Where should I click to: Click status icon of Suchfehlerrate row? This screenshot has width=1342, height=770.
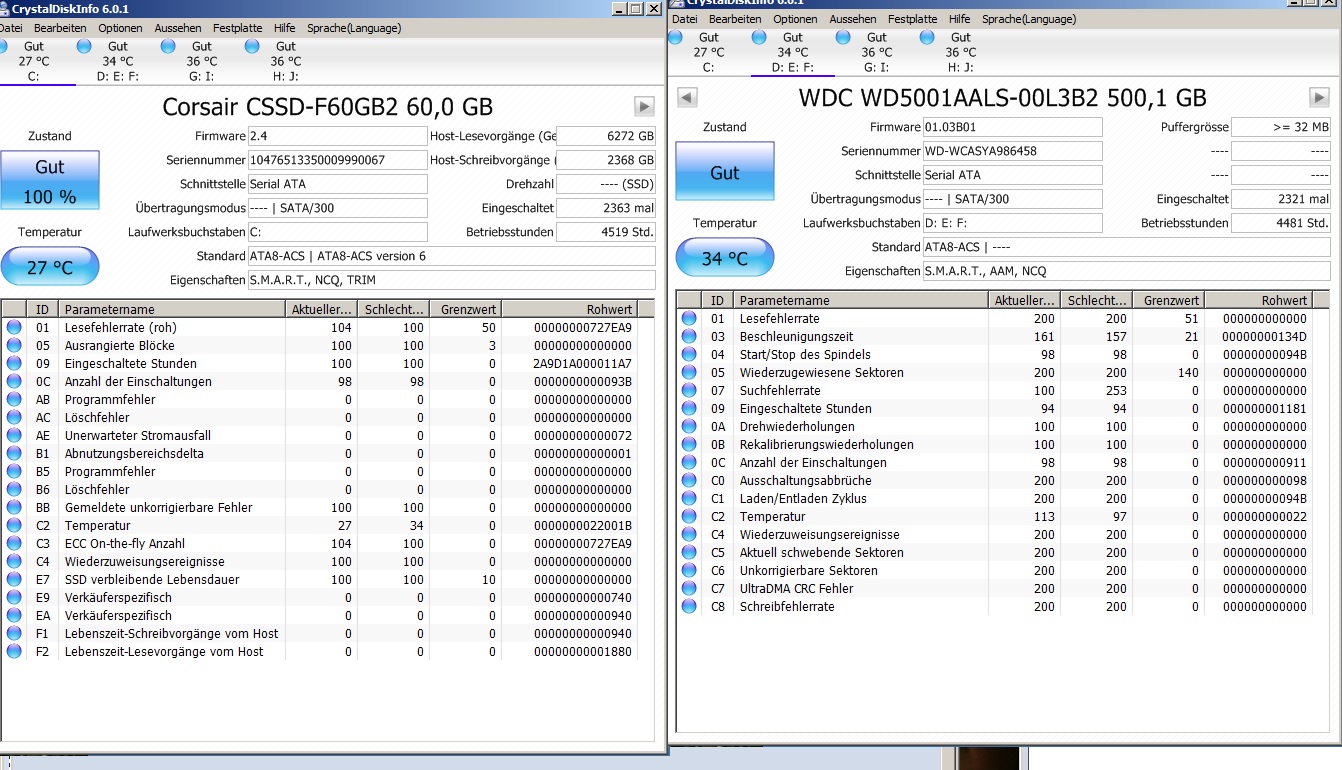tap(689, 390)
